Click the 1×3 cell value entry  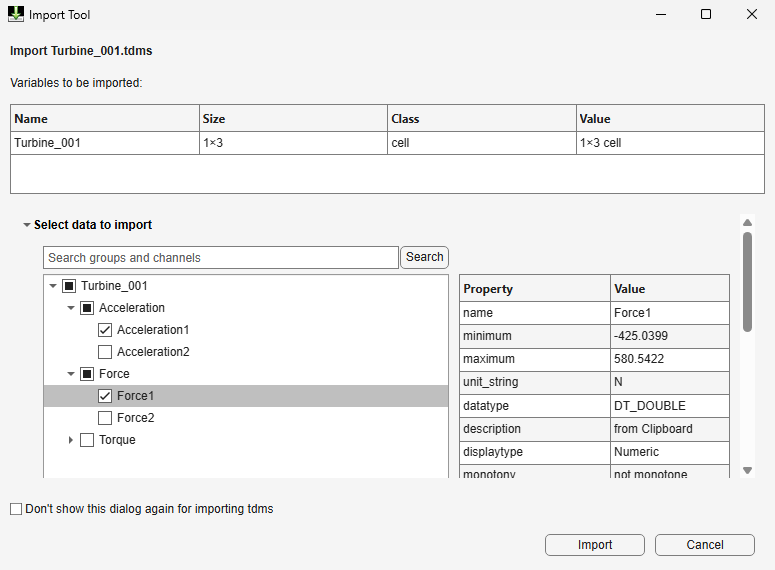670,143
